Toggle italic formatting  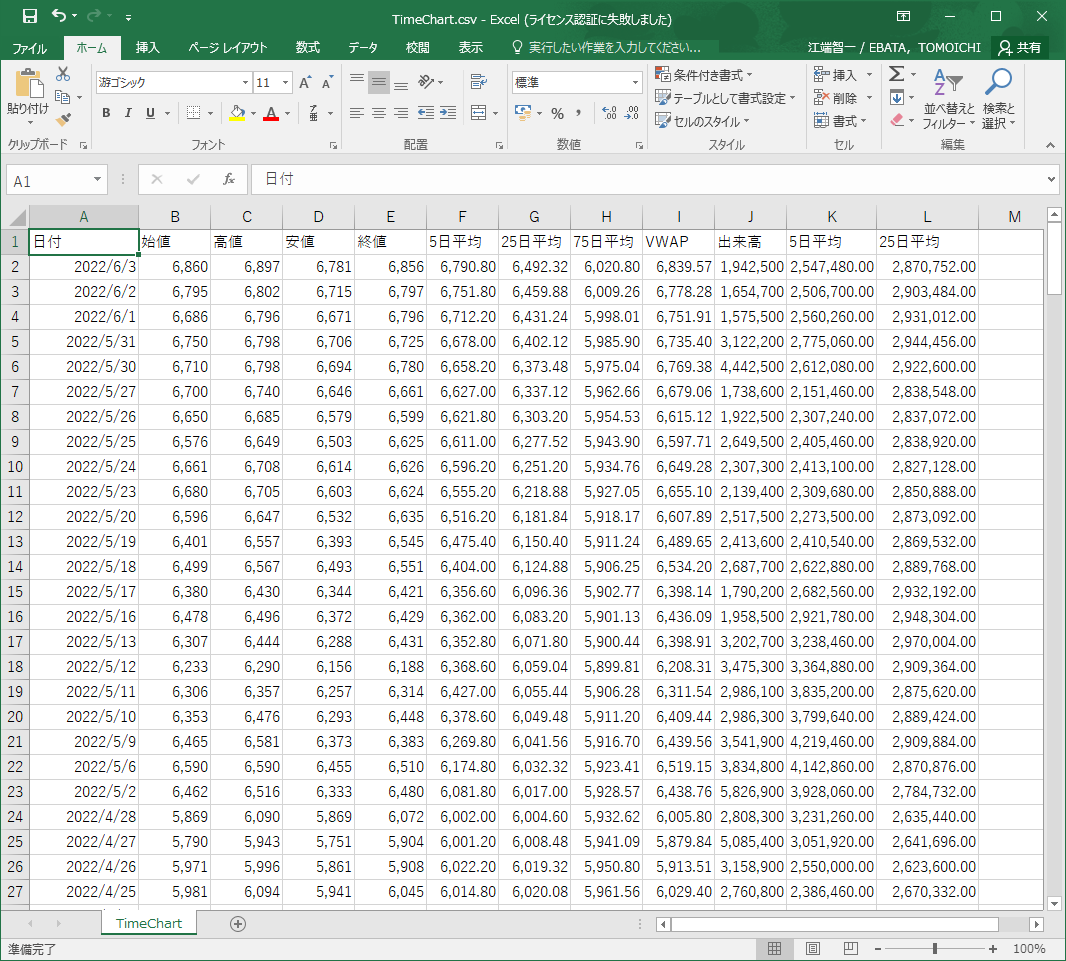click(129, 113)
